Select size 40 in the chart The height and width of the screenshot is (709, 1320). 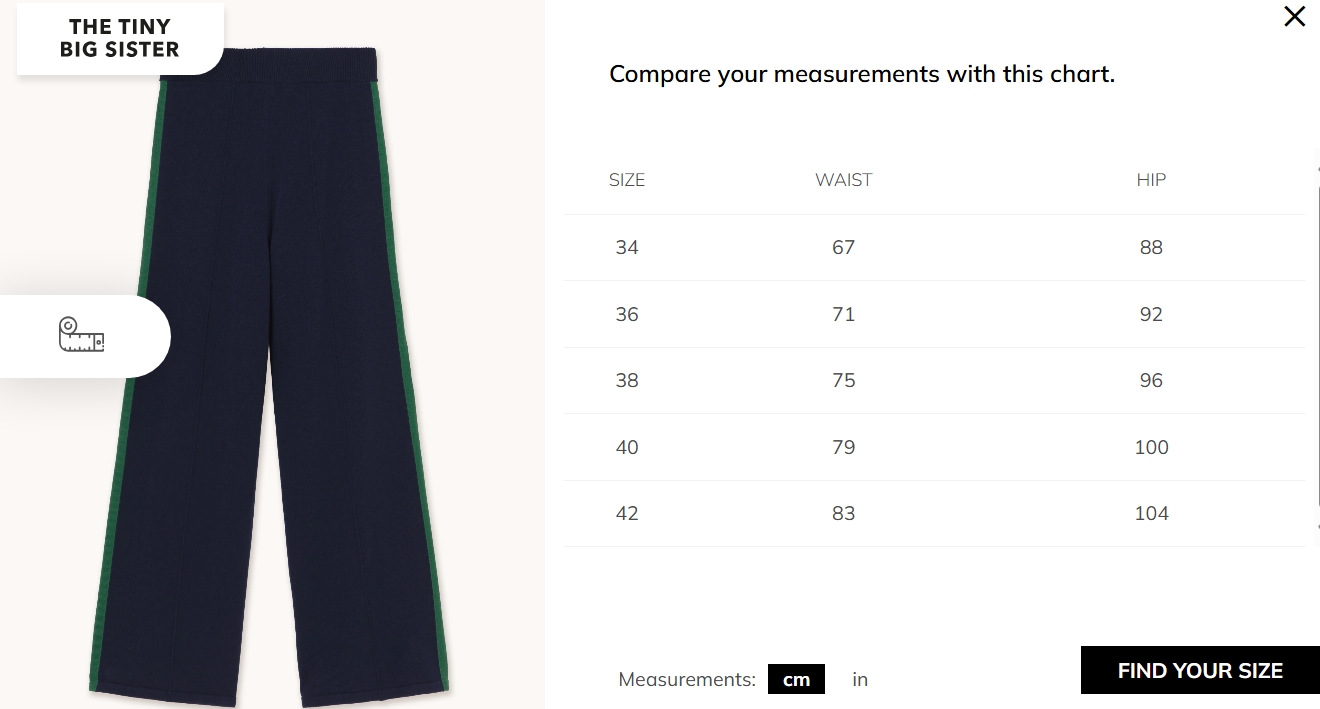[627, 447]
